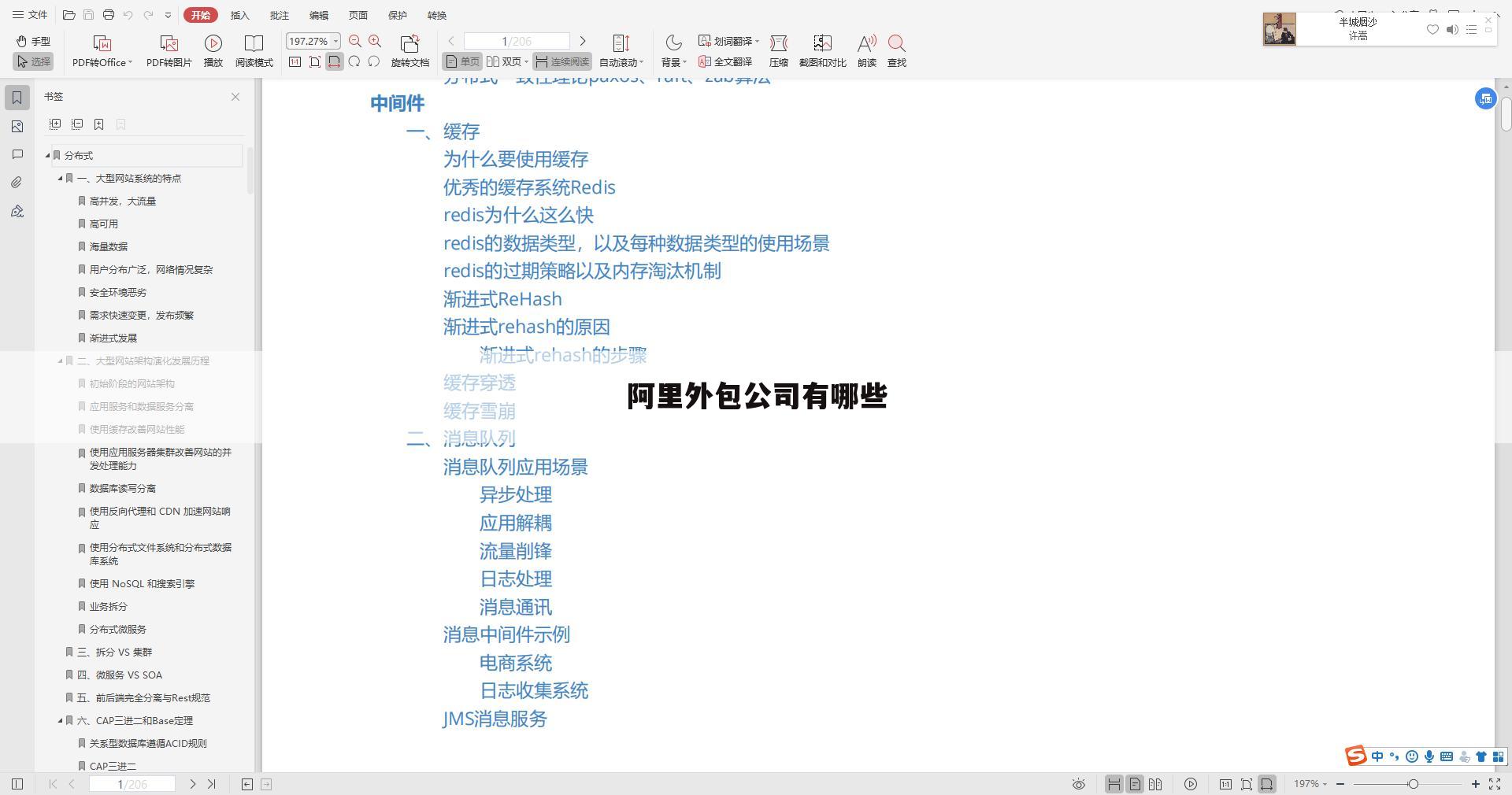Collapse 六、CAP三进二和Base定理 bookmark
This screenshot has width=1512, height=795.
pyautogui.click(x=61, y=720)
